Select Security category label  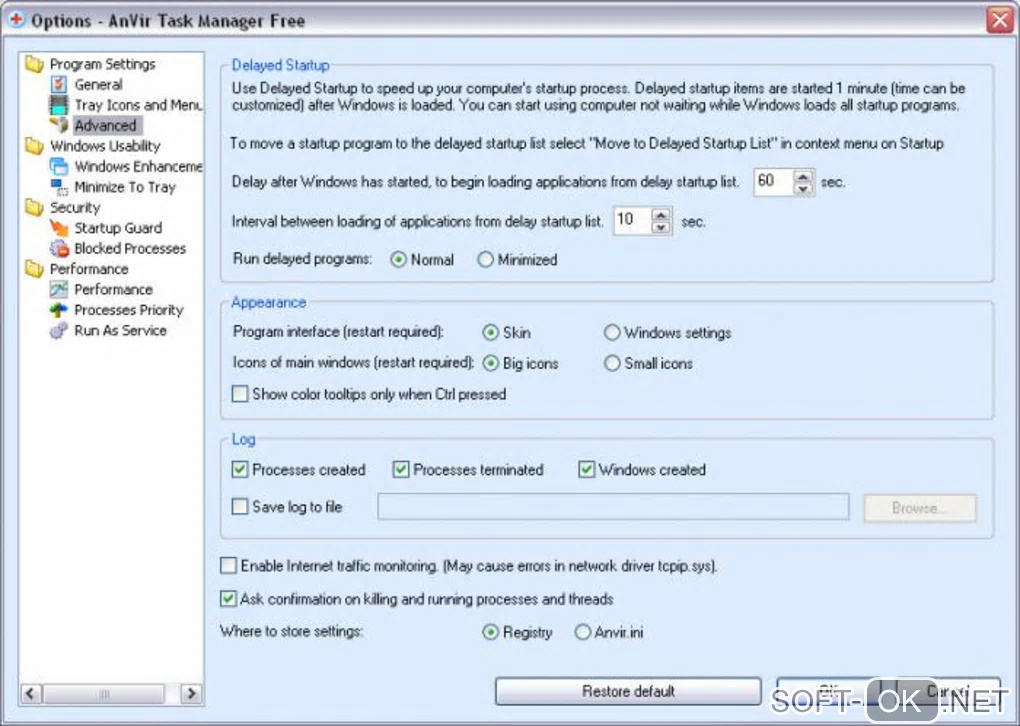click(75, 208)
